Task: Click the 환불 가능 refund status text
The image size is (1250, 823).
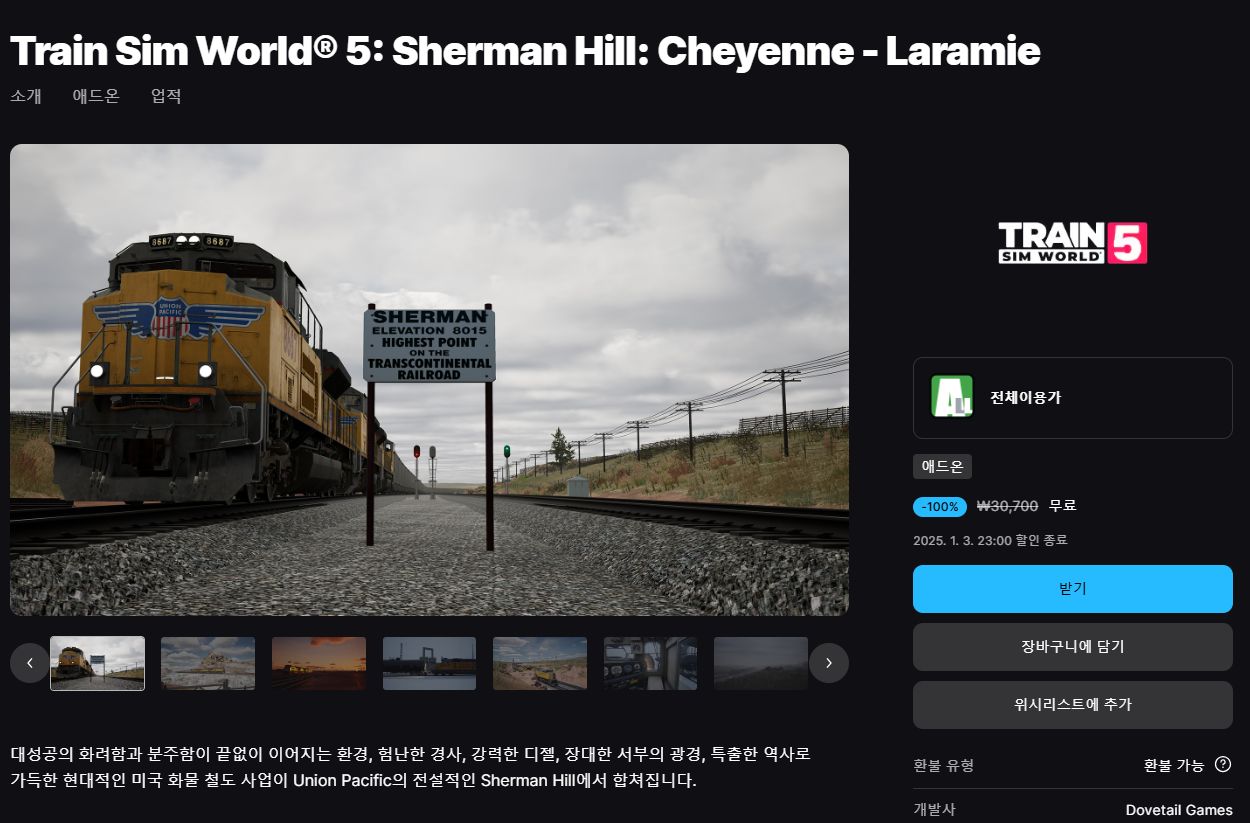Action: tap(1174, 765)
